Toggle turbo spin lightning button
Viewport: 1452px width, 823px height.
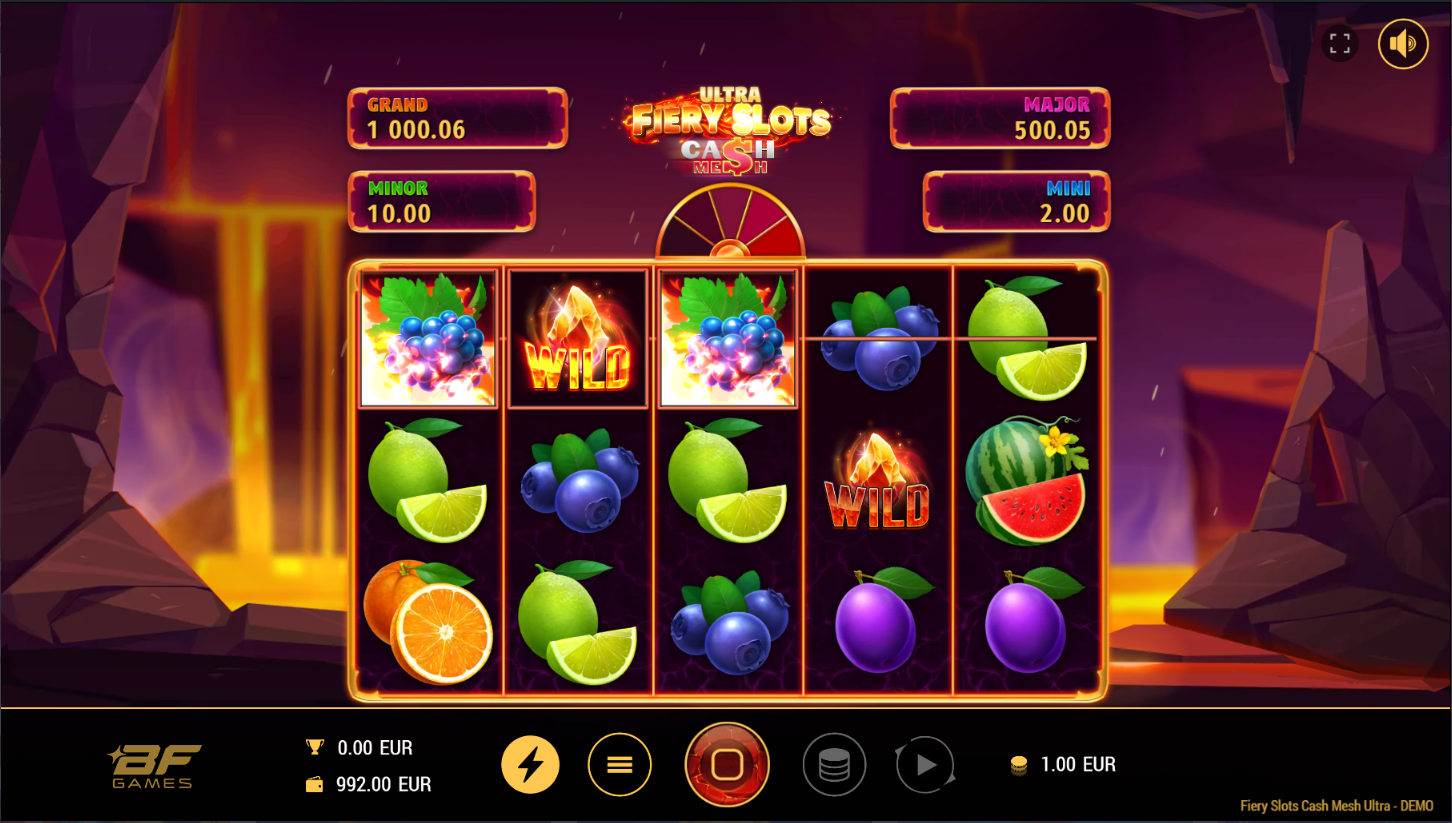point(530,765)
